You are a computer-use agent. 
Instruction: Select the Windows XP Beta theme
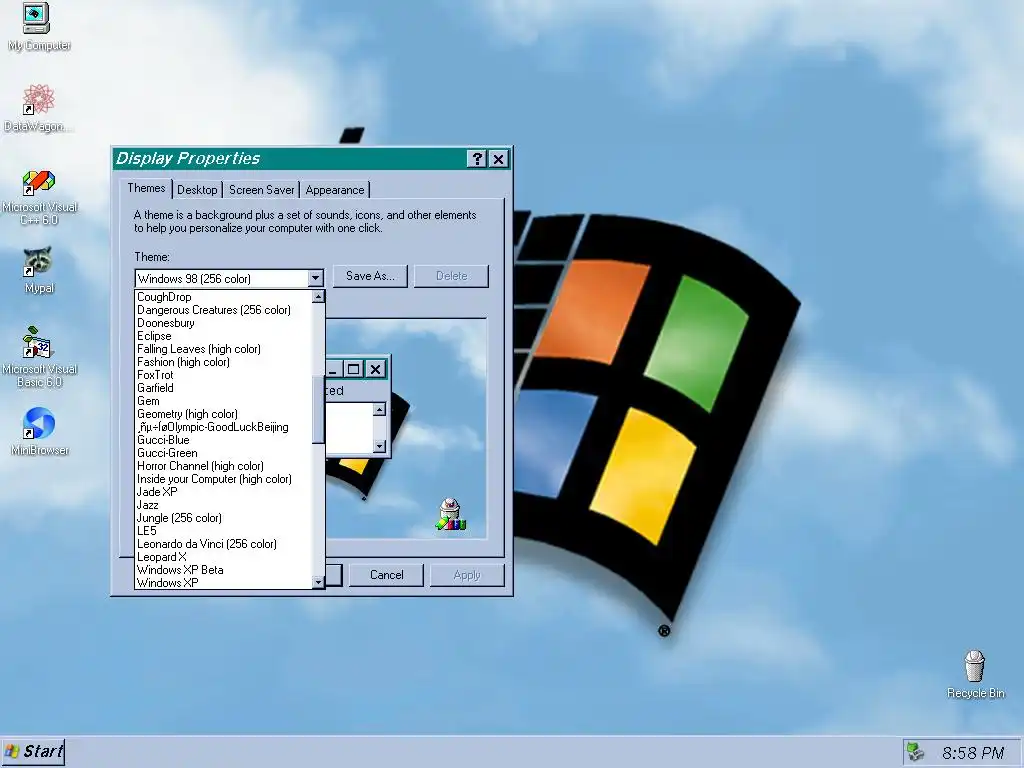(223, 569)
